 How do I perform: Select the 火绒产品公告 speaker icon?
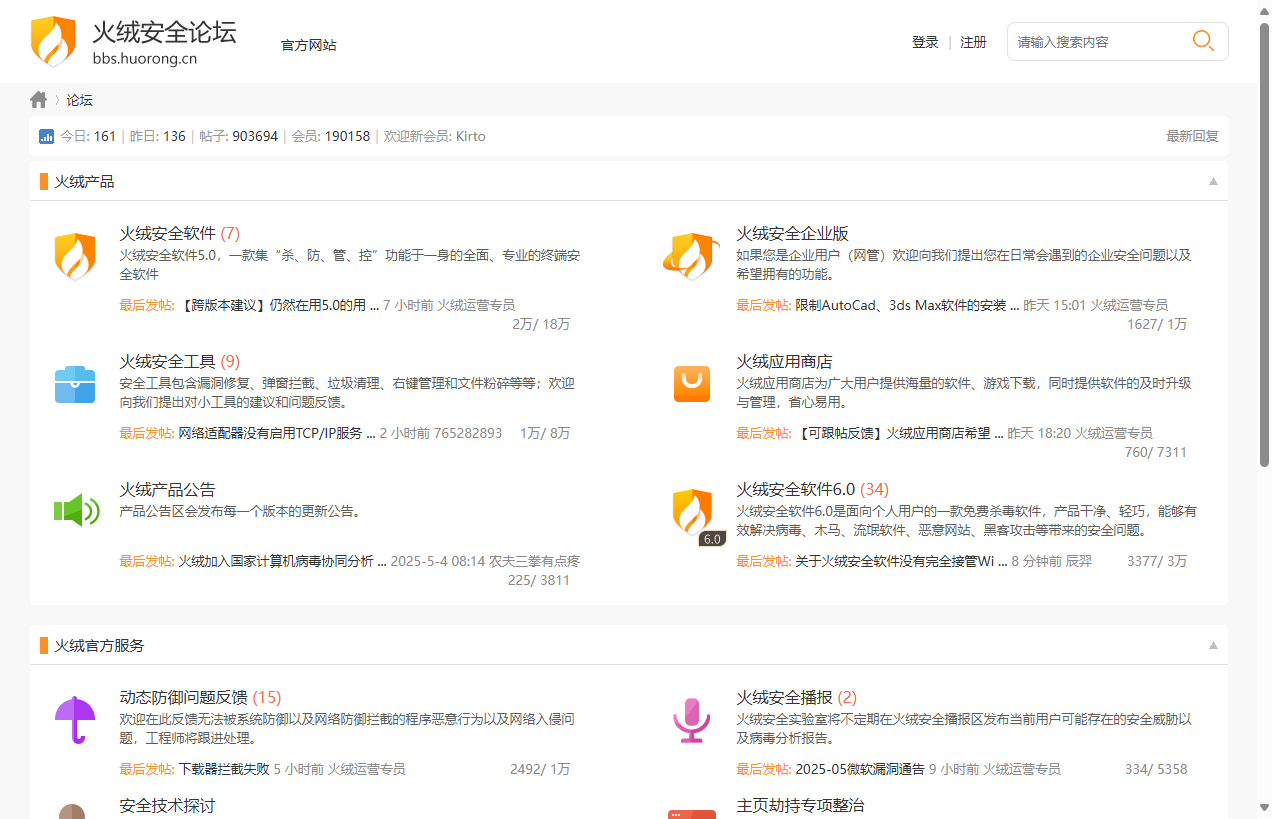point(75,510)
